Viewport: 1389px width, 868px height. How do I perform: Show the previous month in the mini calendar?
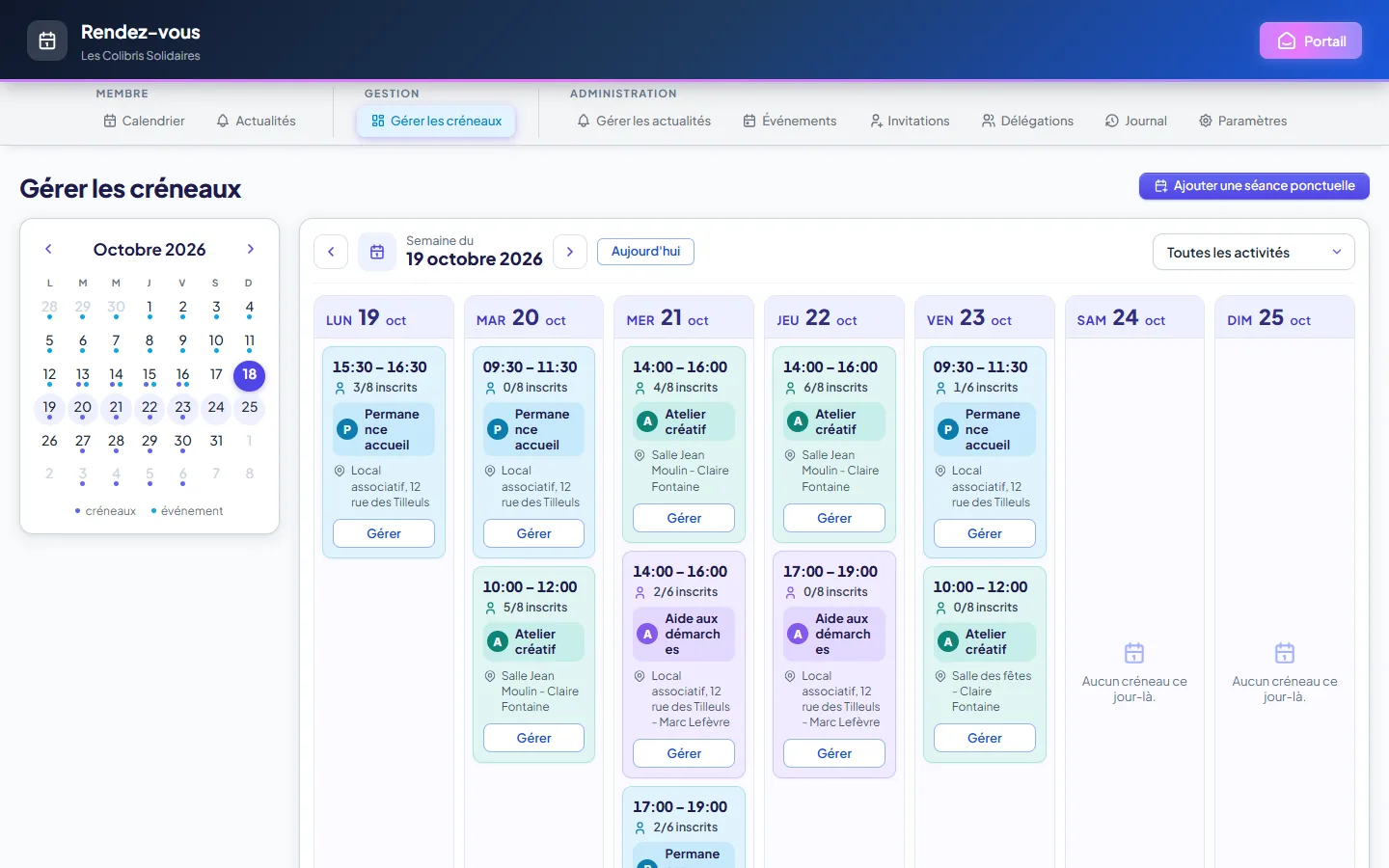pos(48,249)
